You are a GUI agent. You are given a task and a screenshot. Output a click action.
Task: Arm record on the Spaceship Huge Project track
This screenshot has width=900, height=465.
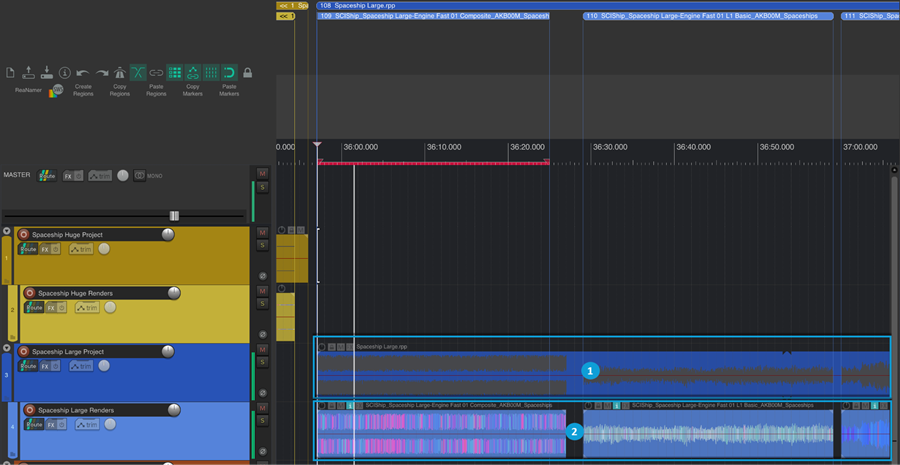pyautogui.click(x=24, y=234)
